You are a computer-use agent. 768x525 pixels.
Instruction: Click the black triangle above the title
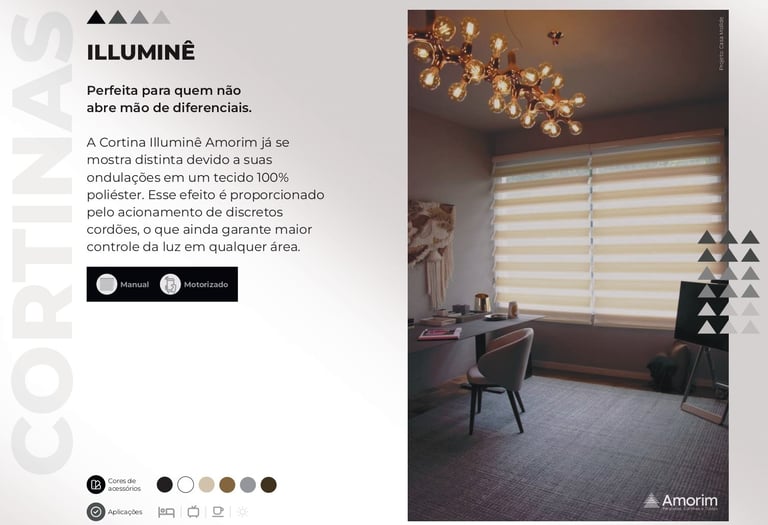[x=96, y=18]
